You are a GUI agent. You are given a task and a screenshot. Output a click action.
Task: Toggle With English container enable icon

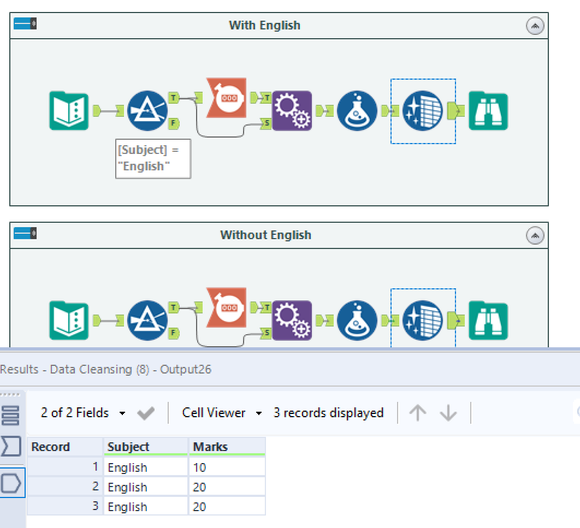(x=25, y=24)
